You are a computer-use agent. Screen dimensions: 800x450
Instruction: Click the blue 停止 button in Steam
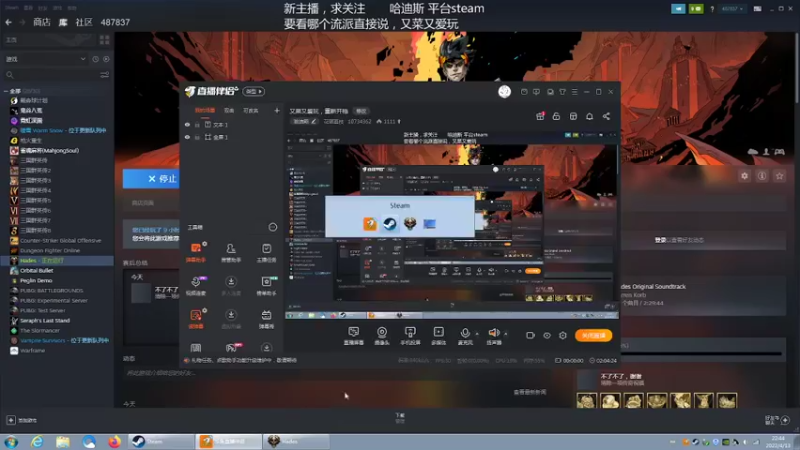[x=151, y=179]
